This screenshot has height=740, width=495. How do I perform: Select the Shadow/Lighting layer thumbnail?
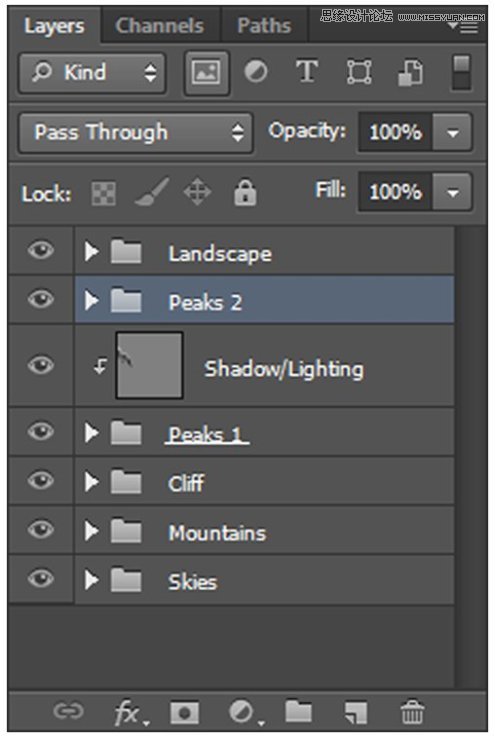click(149, 365)
